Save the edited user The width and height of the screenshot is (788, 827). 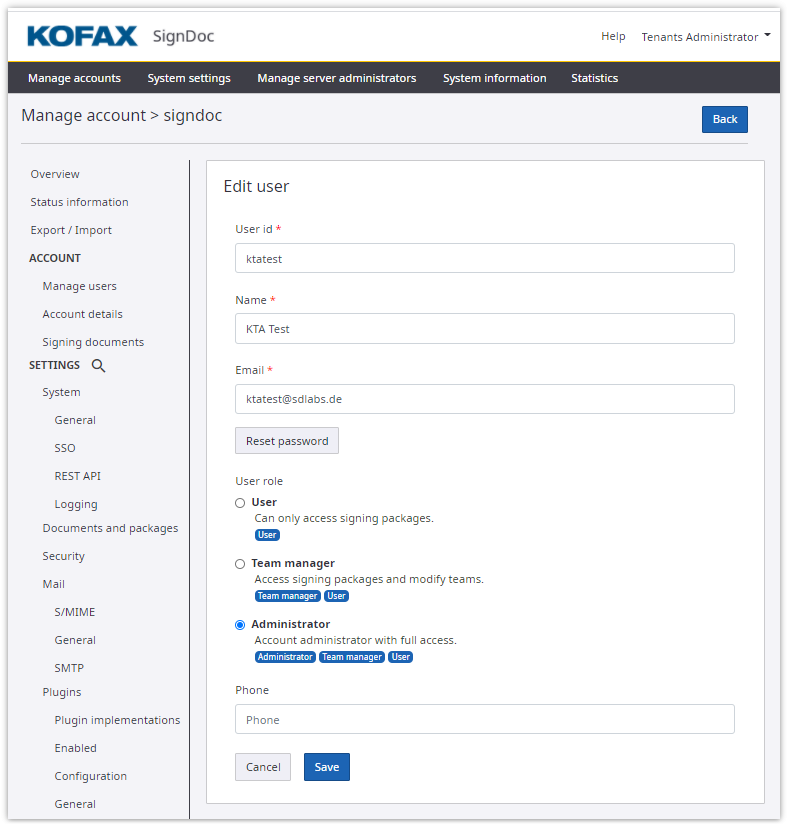point(326,767)
